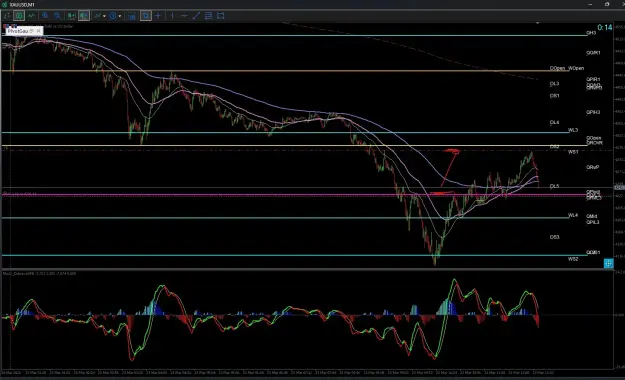Activate the crosshair tool

coord(158,16)
